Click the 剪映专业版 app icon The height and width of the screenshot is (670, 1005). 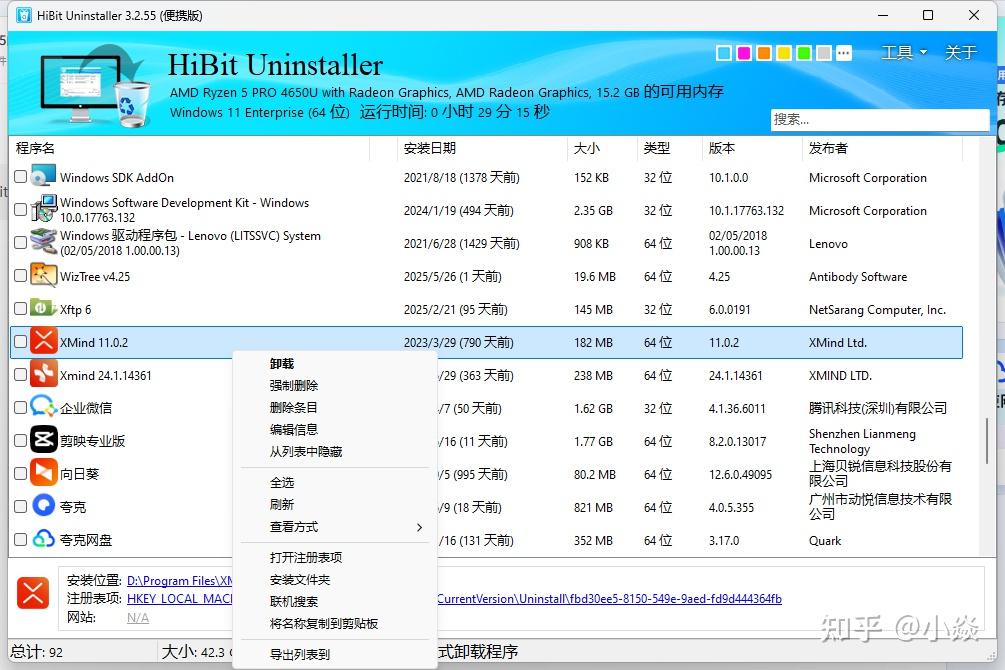(x=41, y=441)
